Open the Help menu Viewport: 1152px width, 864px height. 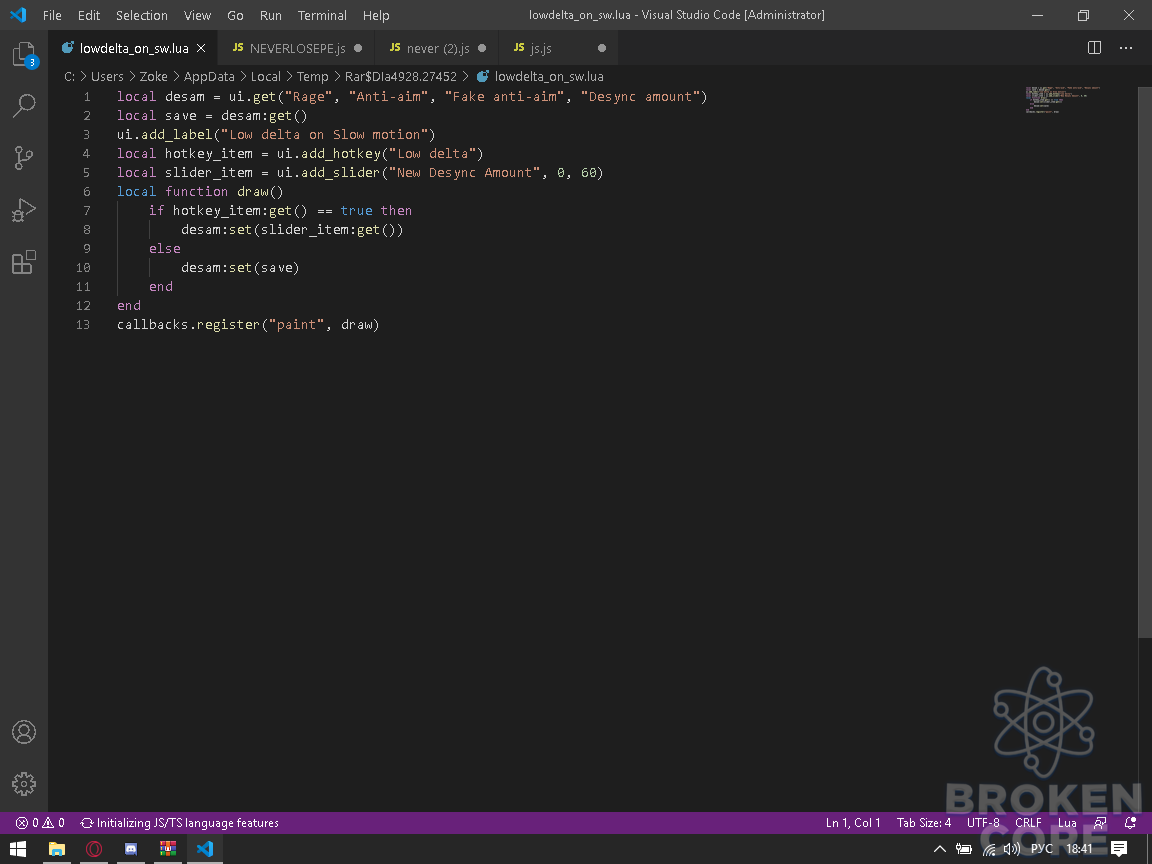coord(376,15)
